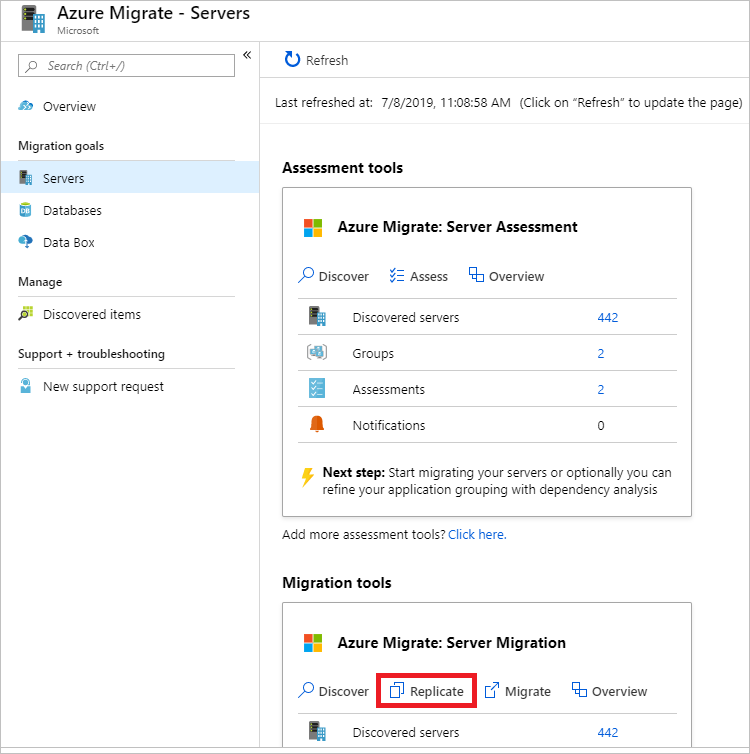
Task: Click the Refresh icon in toolbar
Action: click(x=292, y=59)
